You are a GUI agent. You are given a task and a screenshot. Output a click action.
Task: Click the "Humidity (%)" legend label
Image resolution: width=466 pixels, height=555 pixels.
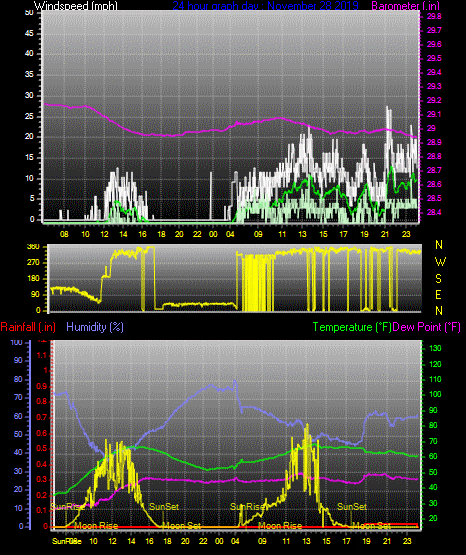point(95,327)
